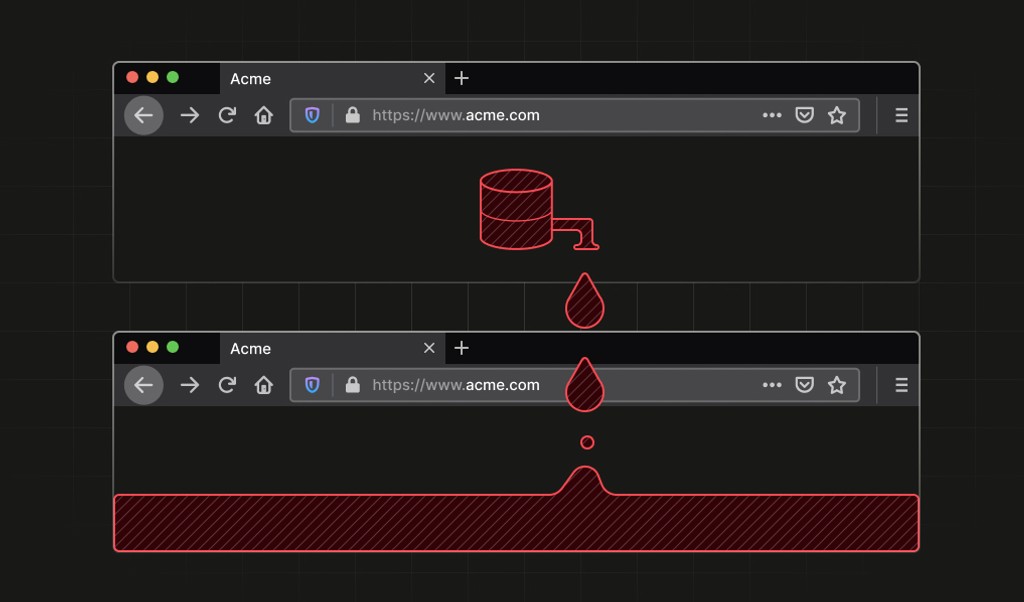Image resolution: width=1024 pixels, height=602 pixels.
Task: Bookmark the page with the star icon
Action: coord(837,115)
